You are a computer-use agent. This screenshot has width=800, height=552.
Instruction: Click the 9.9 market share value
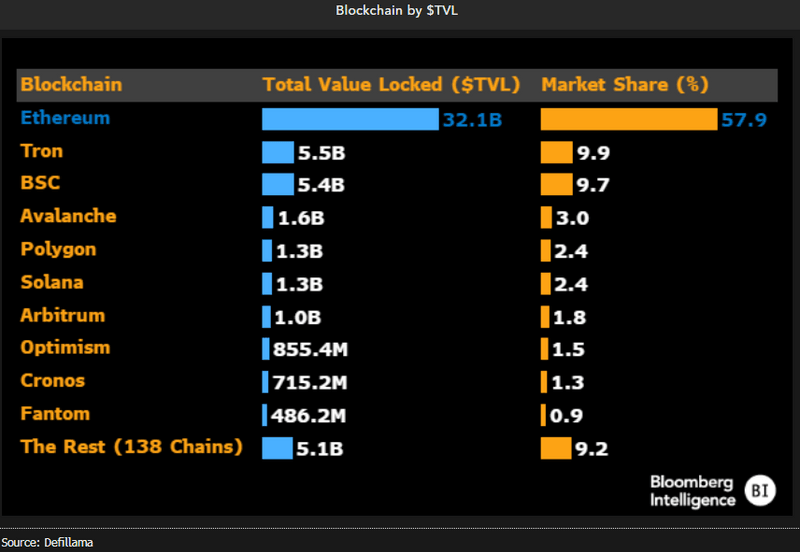[x=593, y=153]
